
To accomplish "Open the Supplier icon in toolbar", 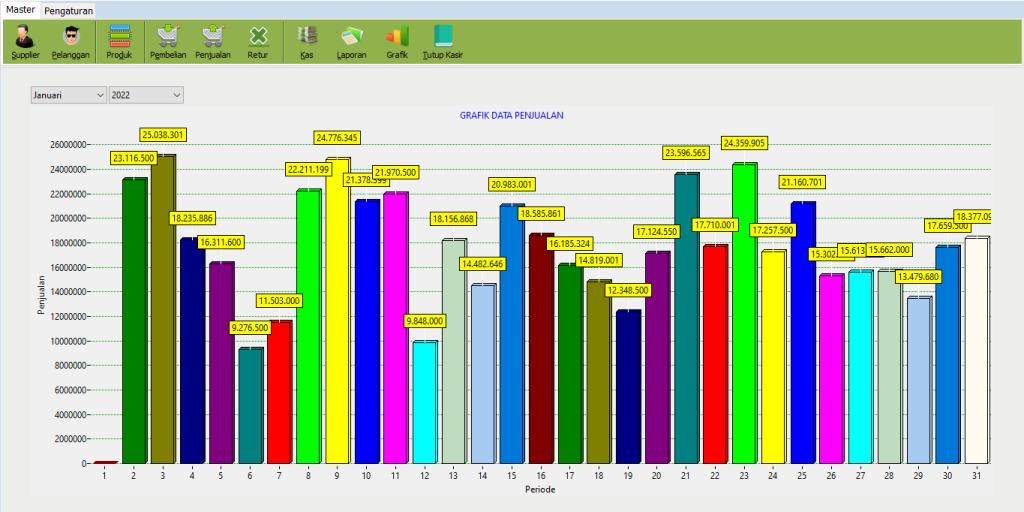I will pyautogui.click(x=25, y=42).
